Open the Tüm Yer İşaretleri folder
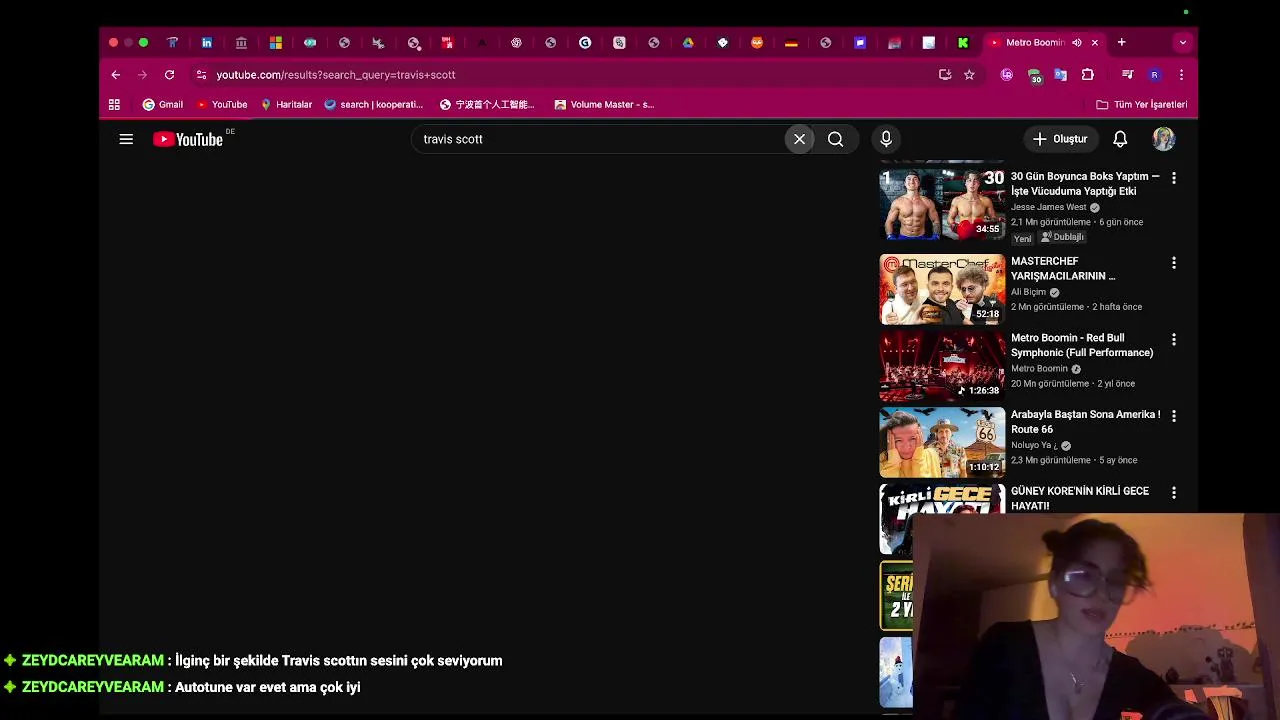Image resolution: width=1280 pixels, height=720 pixels. point(1141,104)
